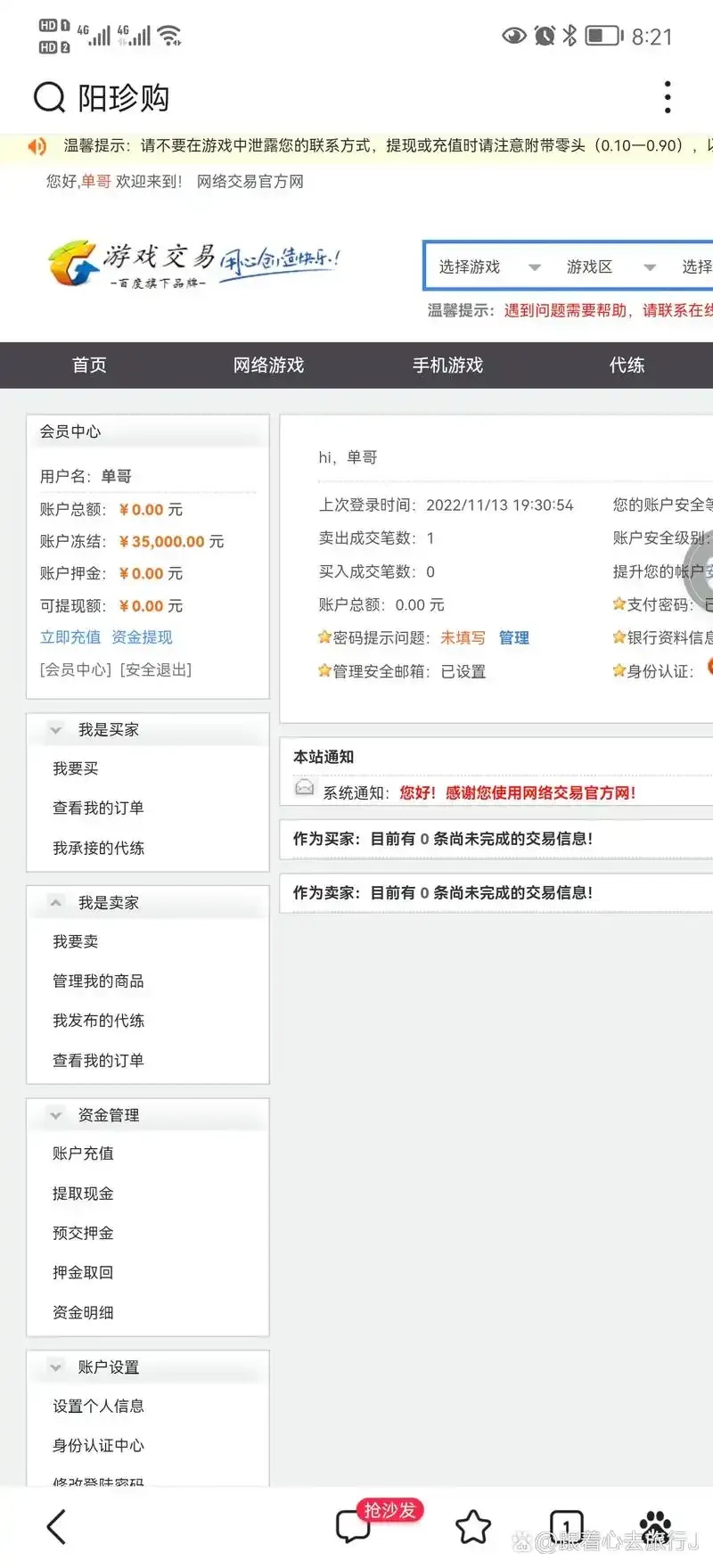Open 账户充值

coord(83,1153)
